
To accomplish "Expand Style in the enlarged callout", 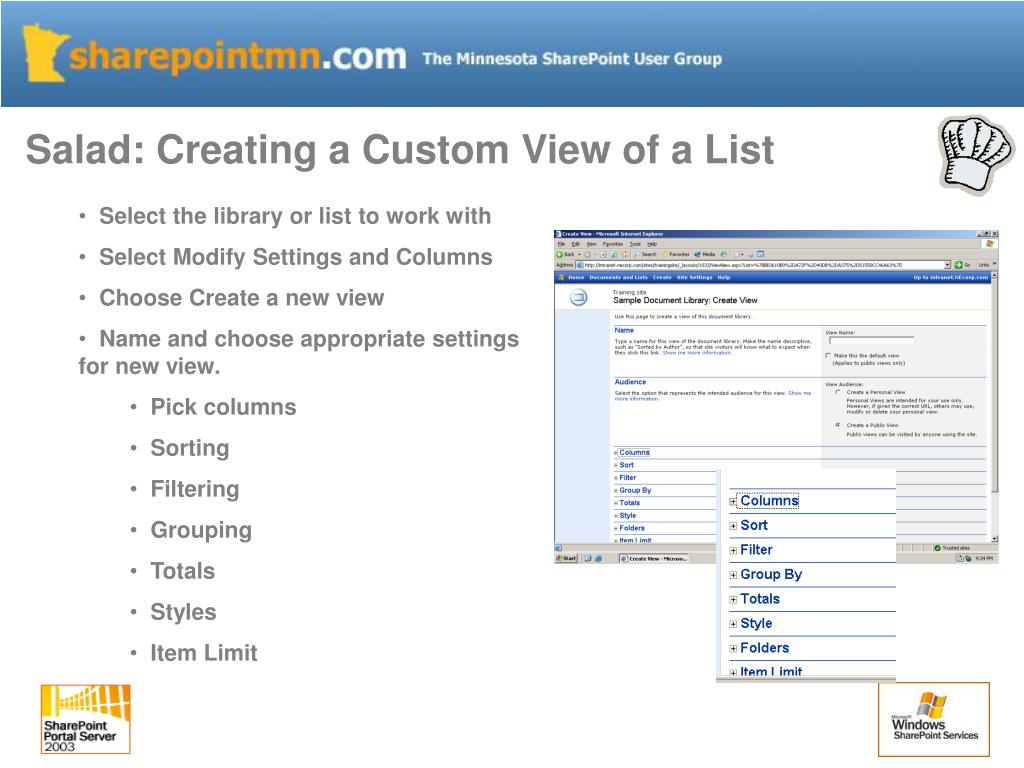I will coord(733,624).
